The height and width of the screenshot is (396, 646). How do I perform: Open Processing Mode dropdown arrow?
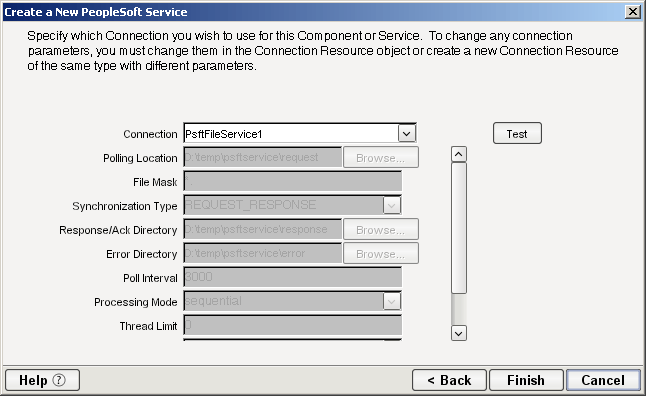coord(391,302)
